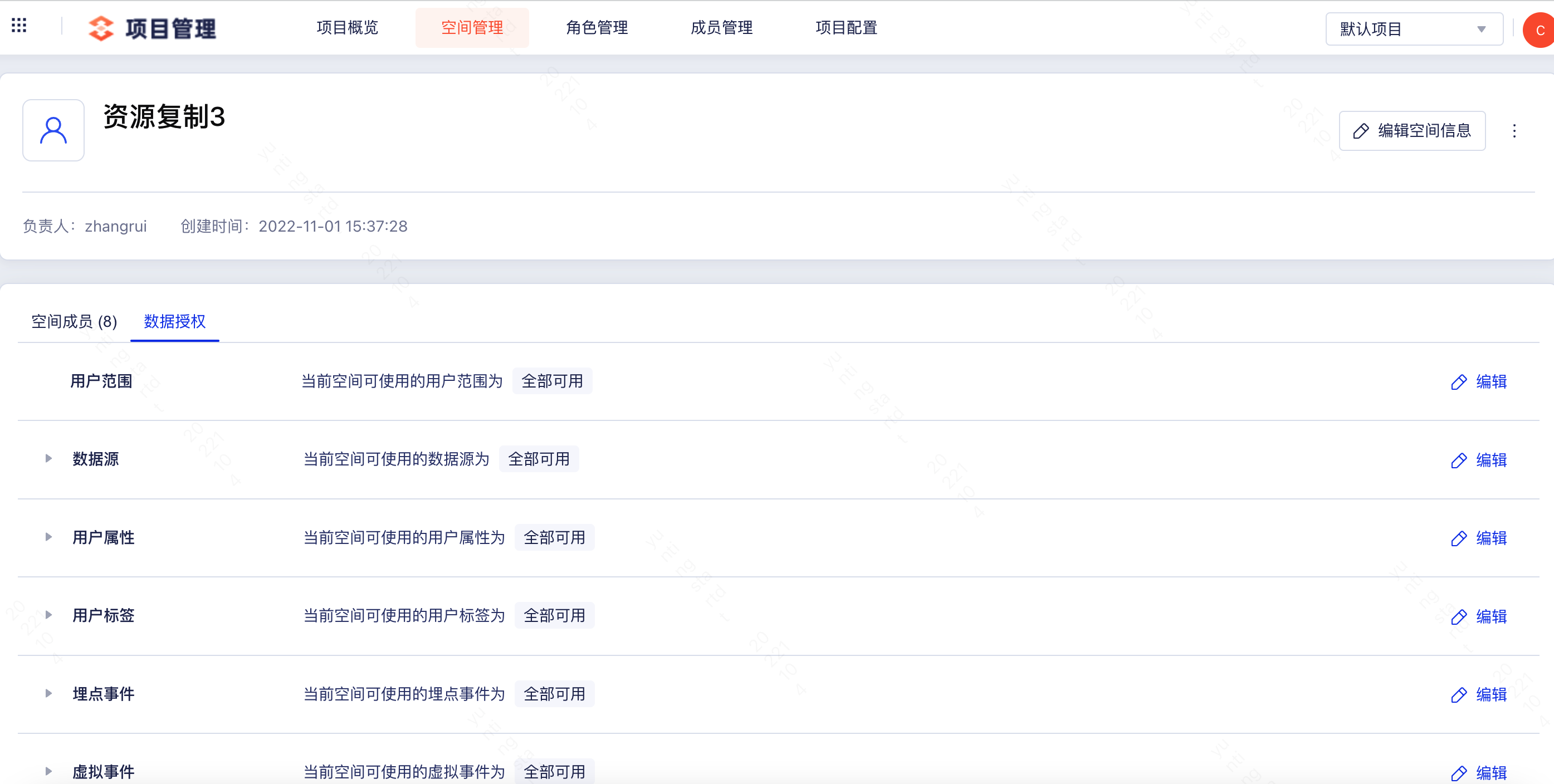The image size is (1554, 784).
Task: Click 编辑 link for 数据源
Action: point(1491,460)
